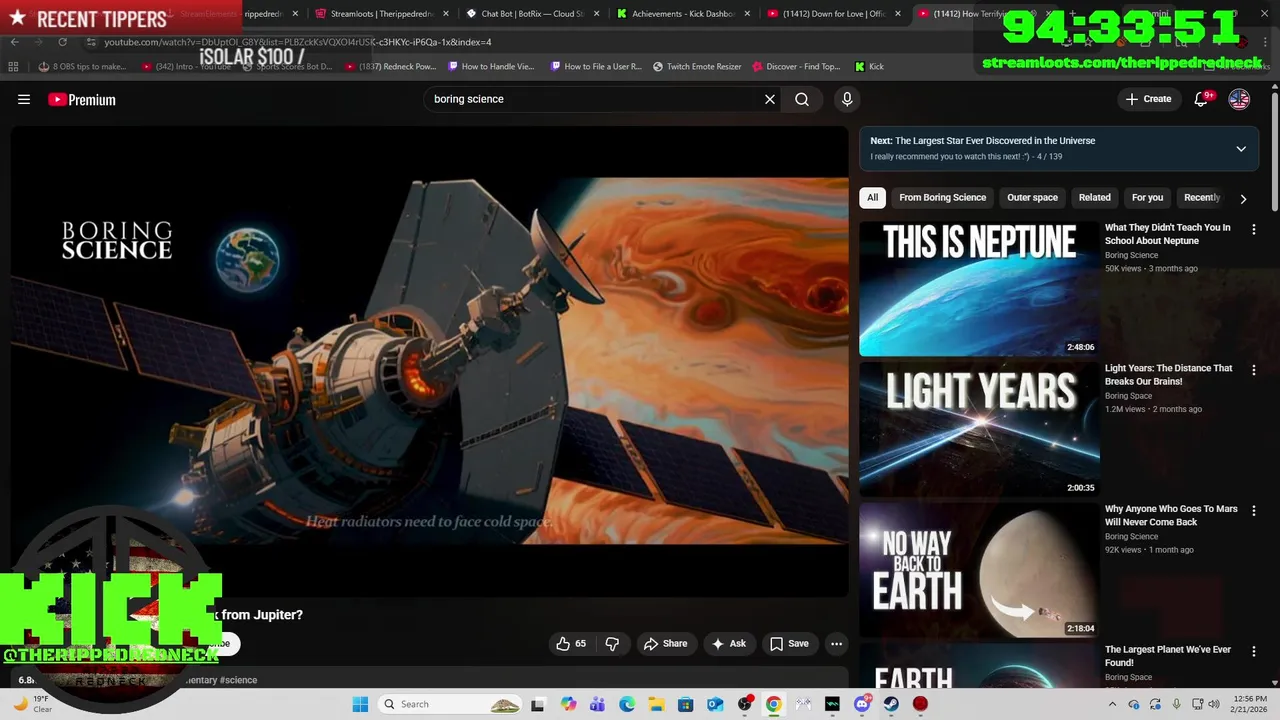This screenshot has width=1280, height=720.
Task: Open Microsoft Edge from the taskbar
Action: click(x=627, y=704)
